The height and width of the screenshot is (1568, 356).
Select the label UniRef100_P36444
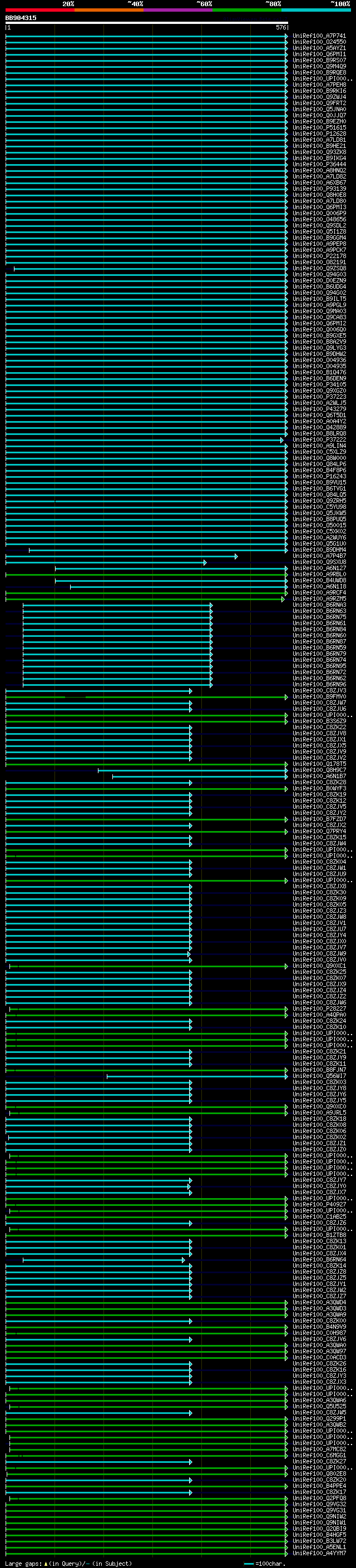click(319, 164)
